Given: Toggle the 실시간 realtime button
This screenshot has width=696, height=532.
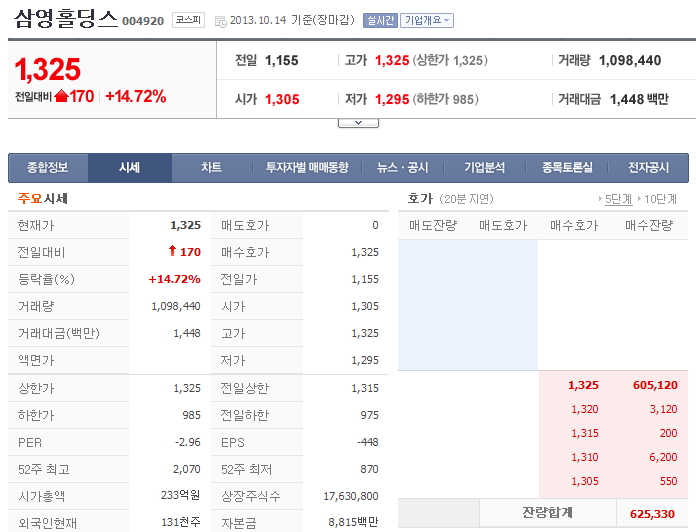Looking at the screenshot, I should point(380,20).
